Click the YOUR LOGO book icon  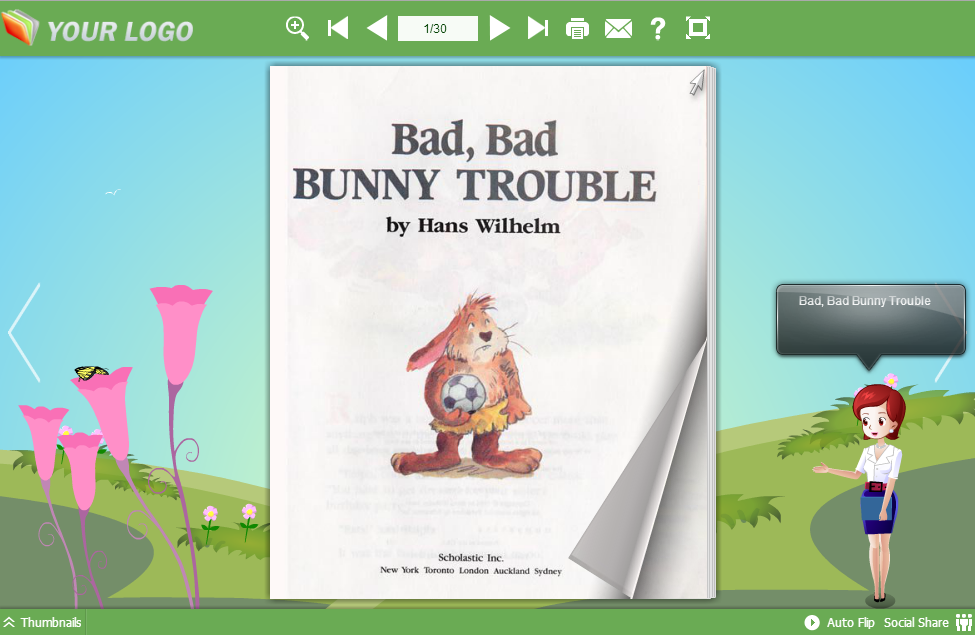pyautogui.click(x=20, y=28)
